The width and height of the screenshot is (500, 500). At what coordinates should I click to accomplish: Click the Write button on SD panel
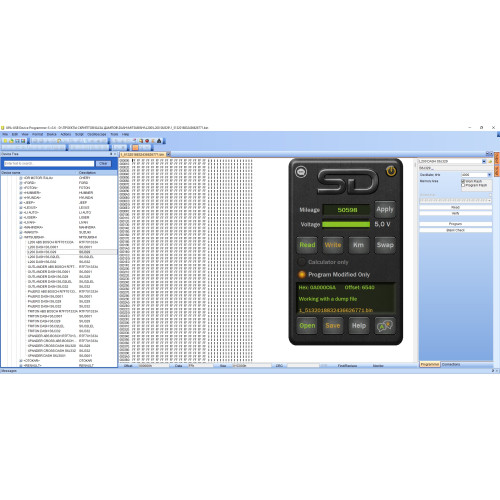click(333, 245)
